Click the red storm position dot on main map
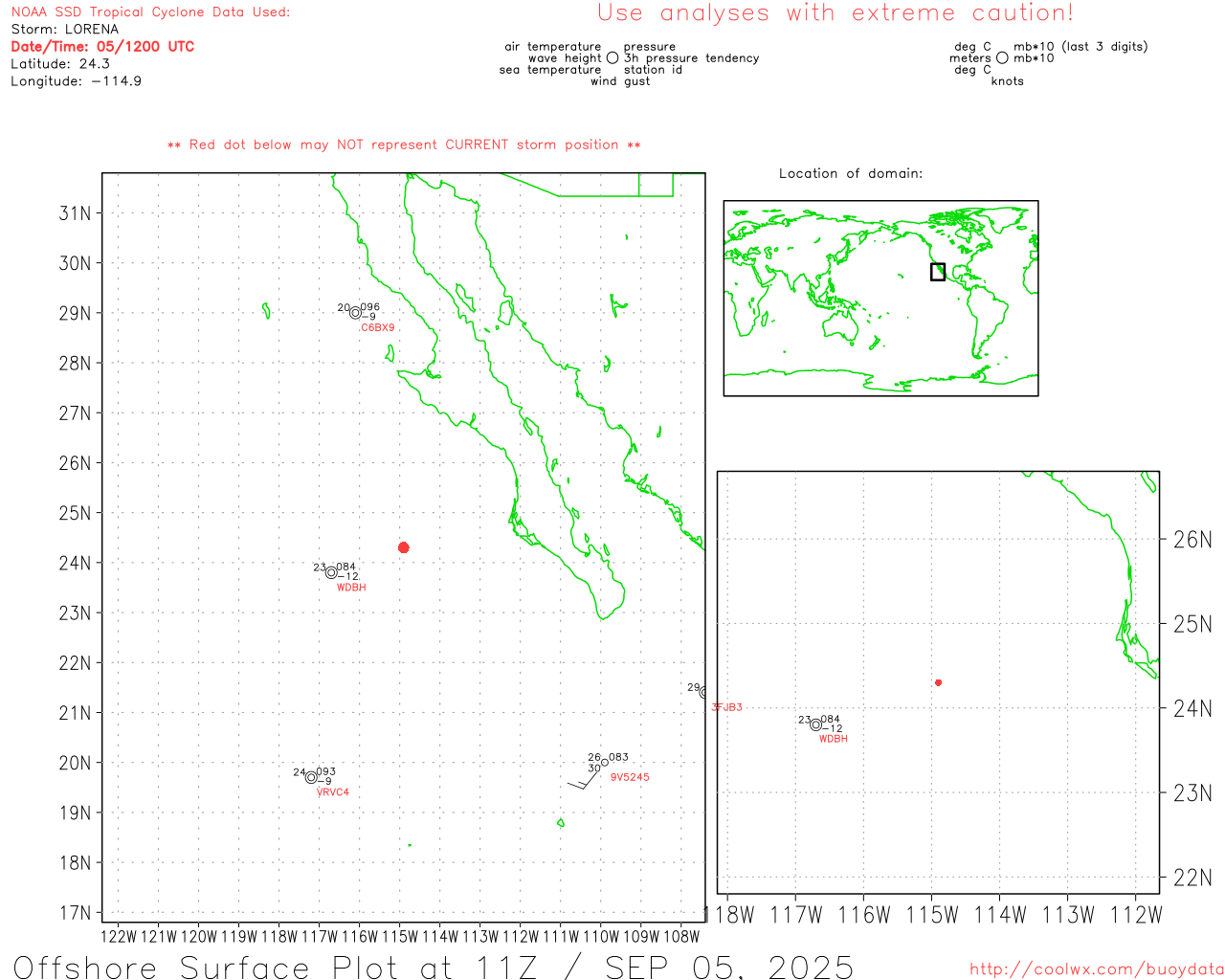The width and height of the screenshot is (1225, 980). pos(403,547)
